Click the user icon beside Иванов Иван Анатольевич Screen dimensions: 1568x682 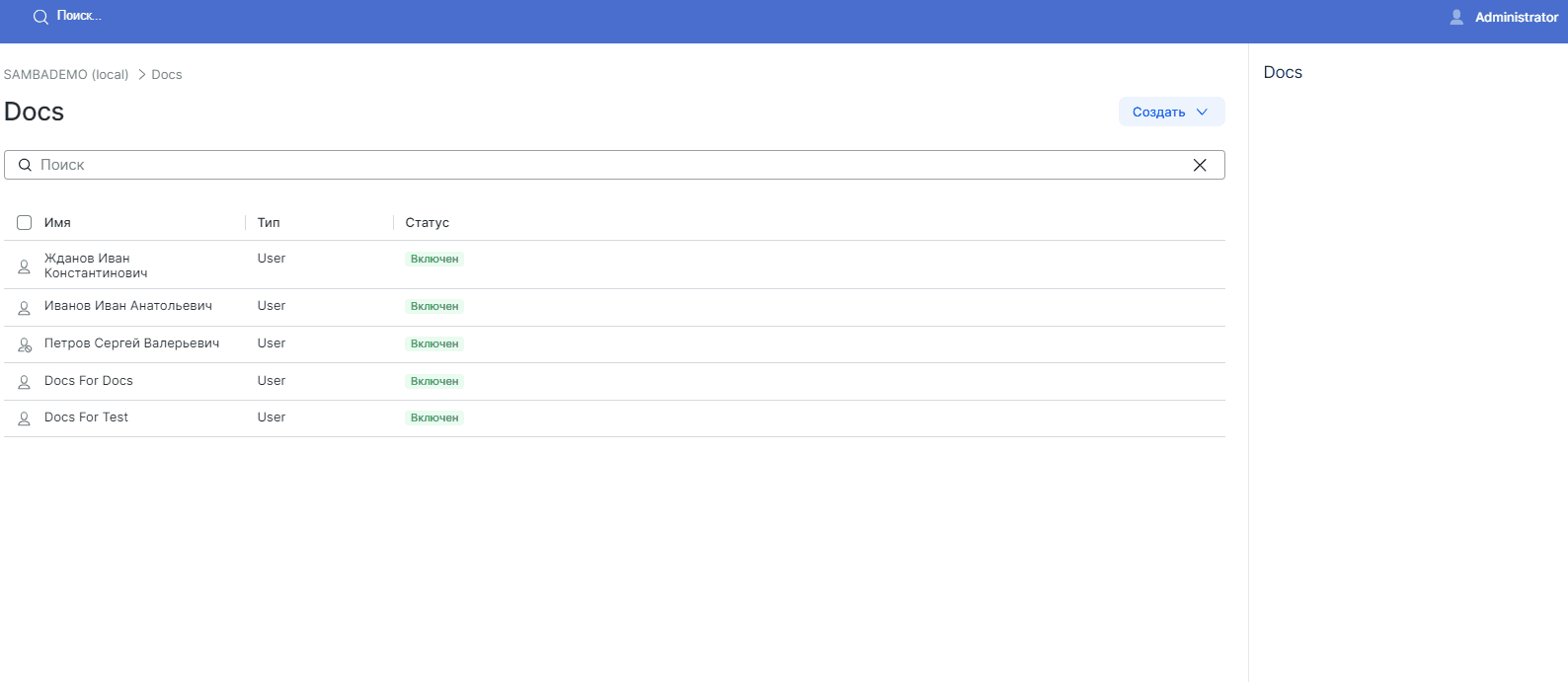point(25,308)
